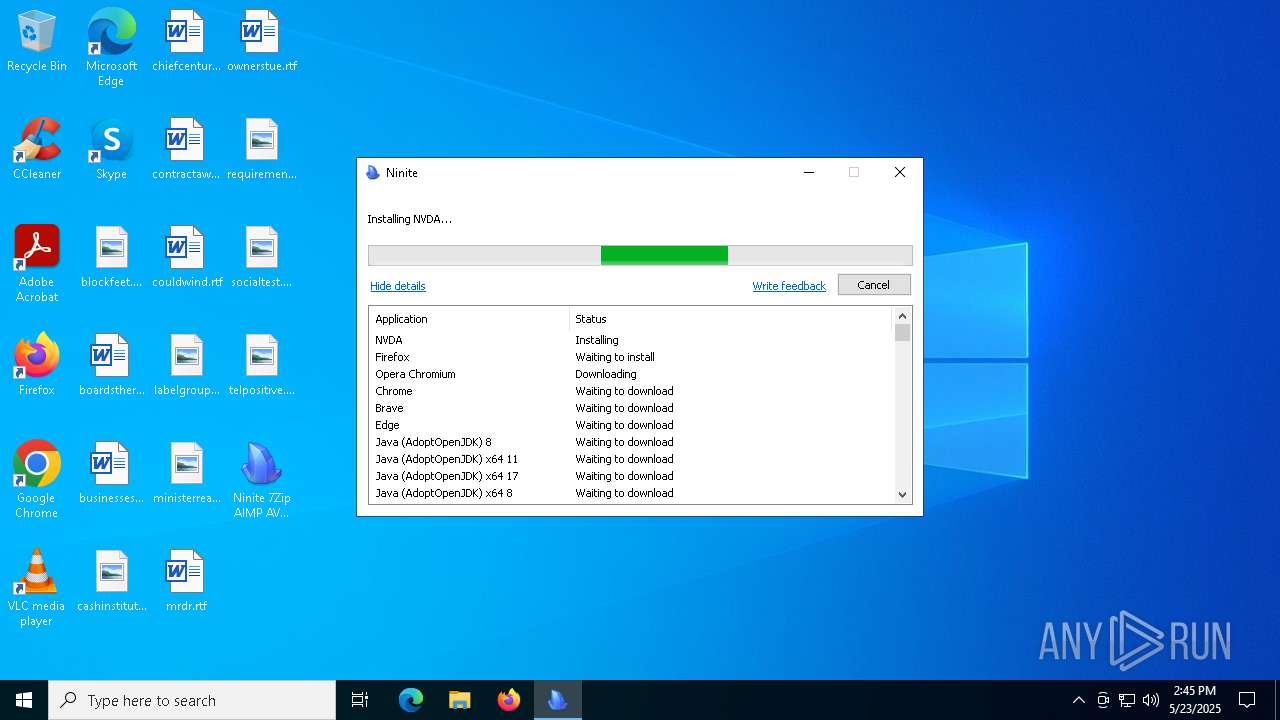Open the CCleaner desktop shortcut
This screenshot has height=720, width=1280.
click(x=37, y=150)
